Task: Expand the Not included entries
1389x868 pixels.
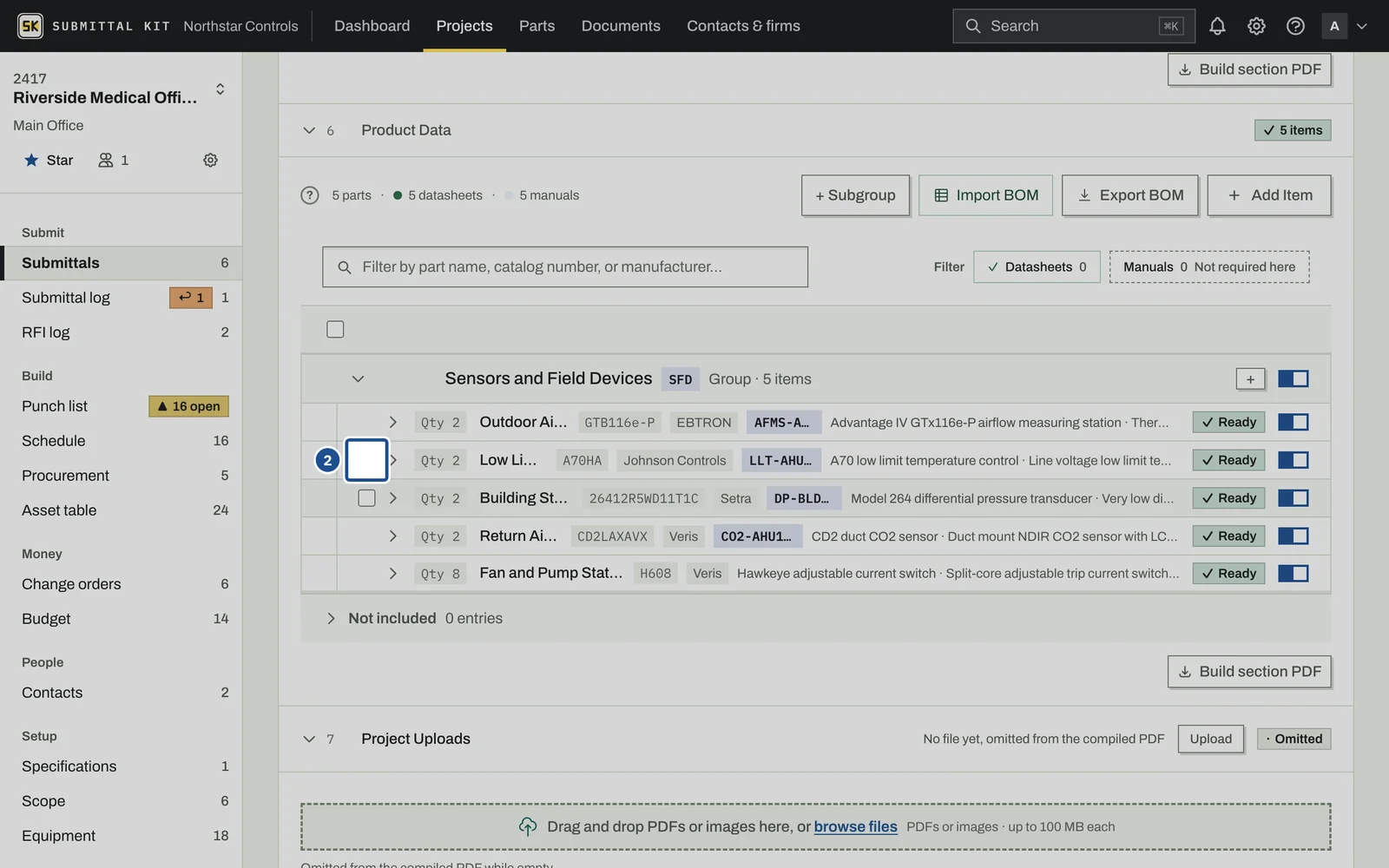Action: click(x=331, y=618)
